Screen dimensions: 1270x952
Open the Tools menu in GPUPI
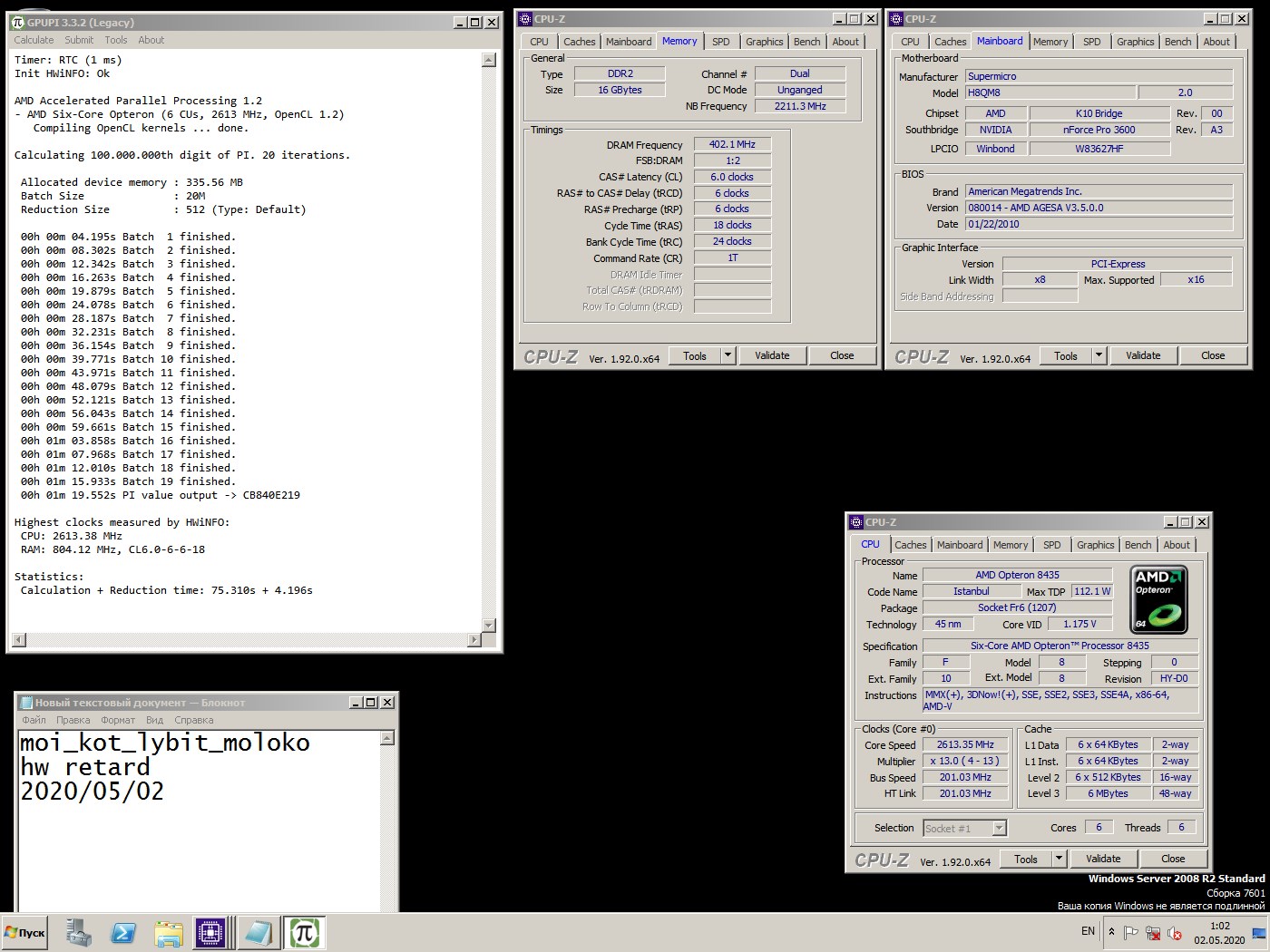[116, 40]
